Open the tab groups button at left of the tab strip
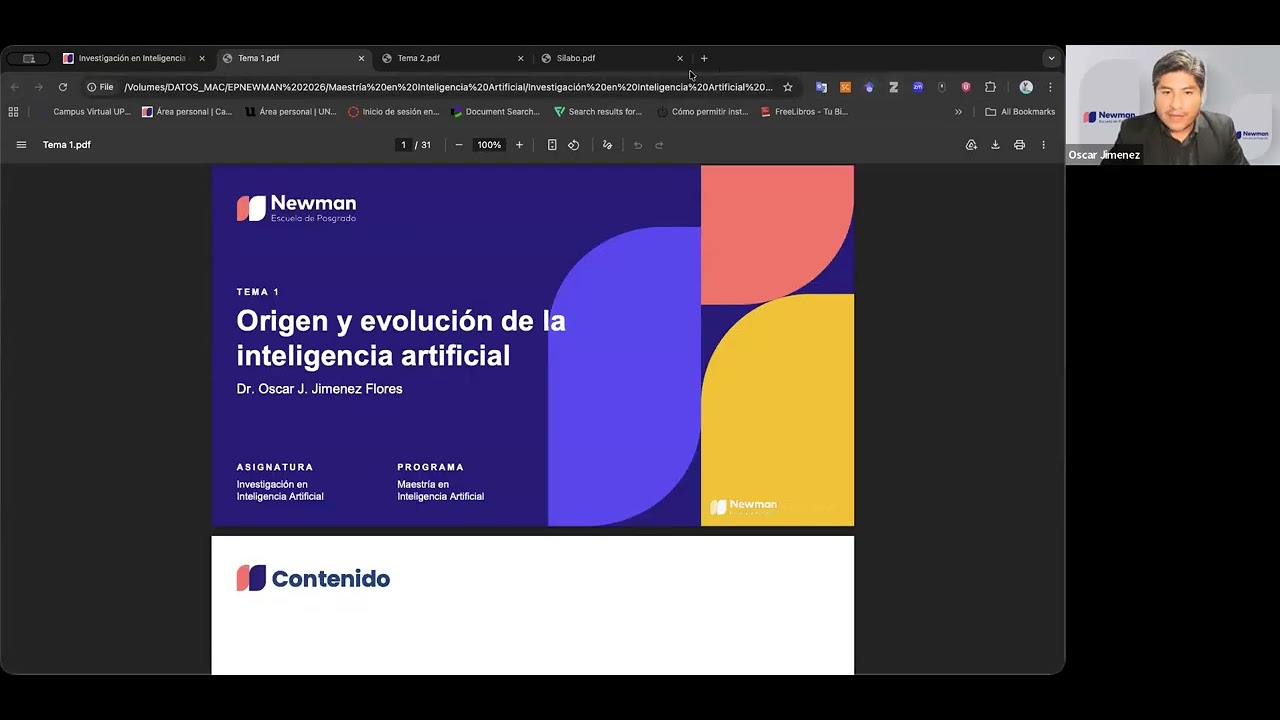Image resolution: width=1280 pixels, height=720 pixels. click(x=28, y=58)
